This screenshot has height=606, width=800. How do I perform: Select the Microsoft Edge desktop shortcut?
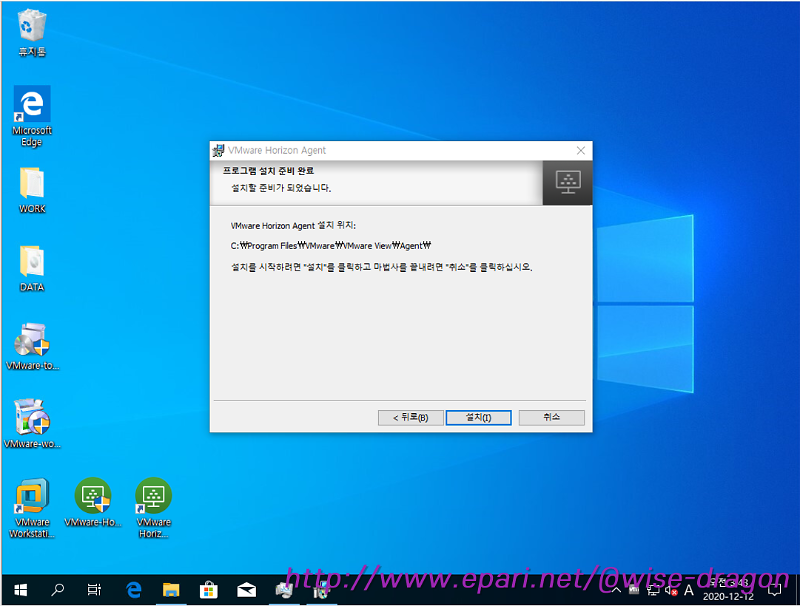pos(32,116)
